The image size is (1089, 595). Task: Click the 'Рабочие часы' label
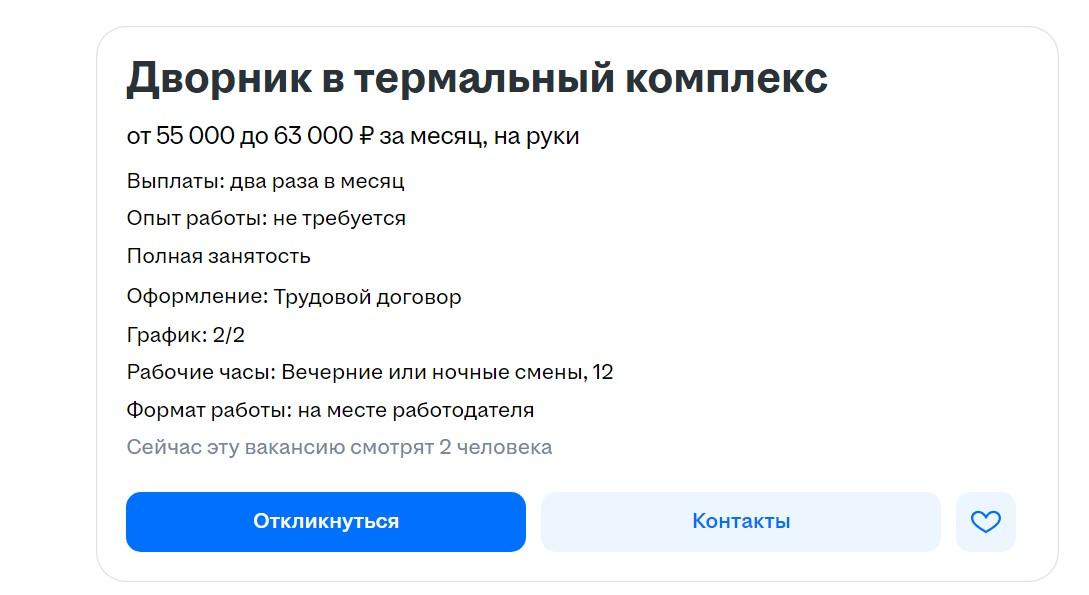click(199, 372)
